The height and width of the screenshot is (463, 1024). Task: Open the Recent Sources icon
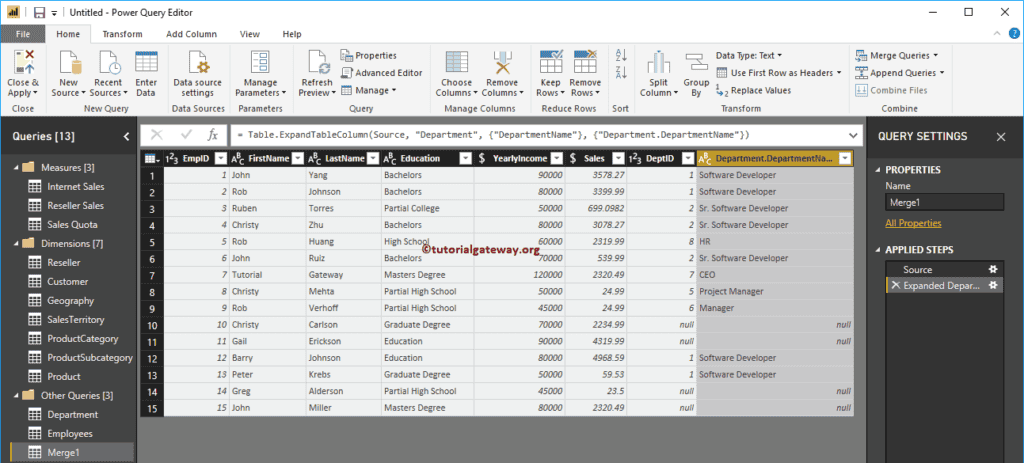tap(108, 63)
